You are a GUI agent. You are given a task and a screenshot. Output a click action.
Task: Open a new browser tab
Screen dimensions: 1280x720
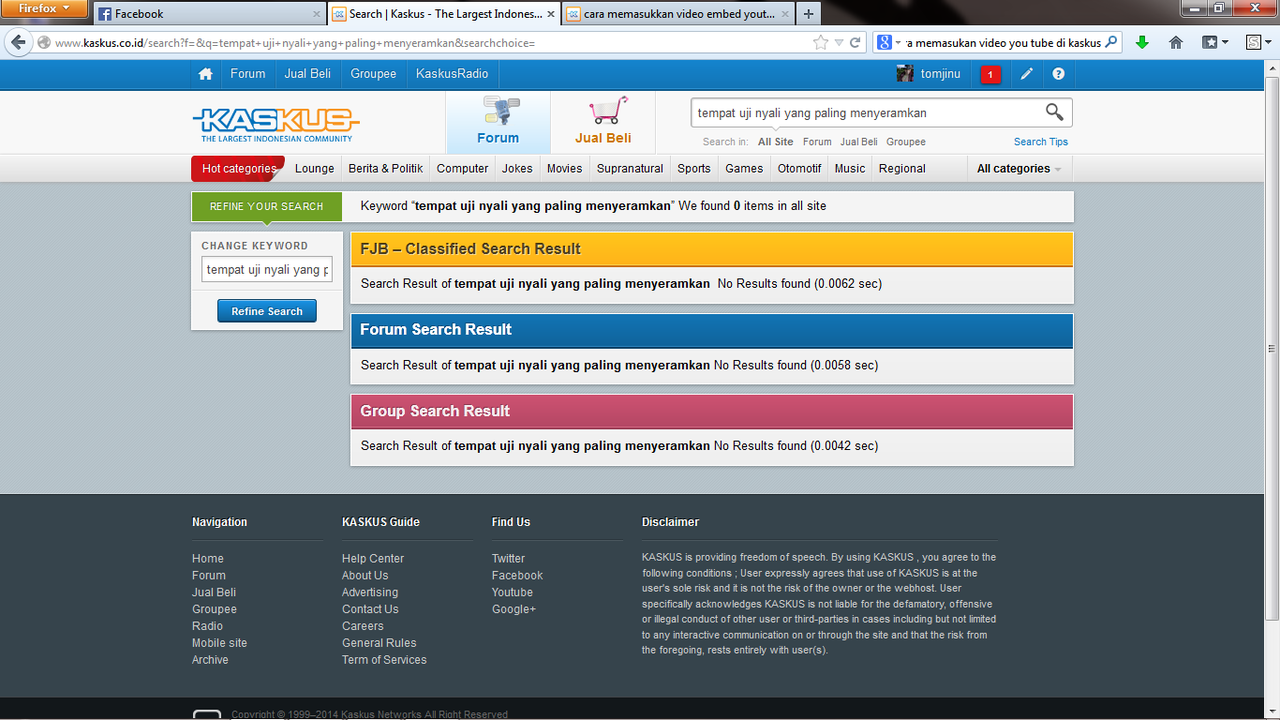pos(809,14)
